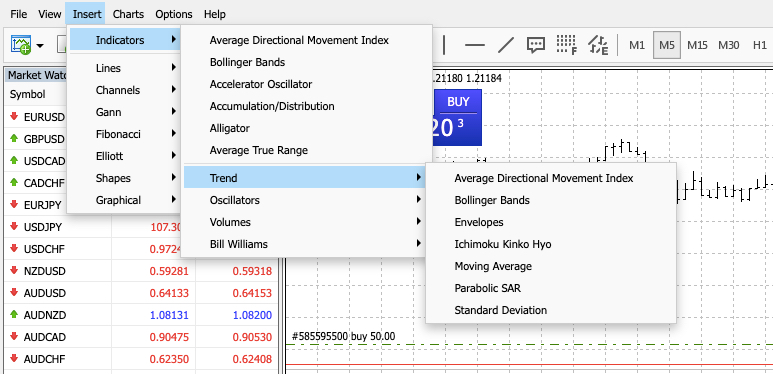Switch chart to M15 timeframe
The image size is (773, 374).
[697, 45]
